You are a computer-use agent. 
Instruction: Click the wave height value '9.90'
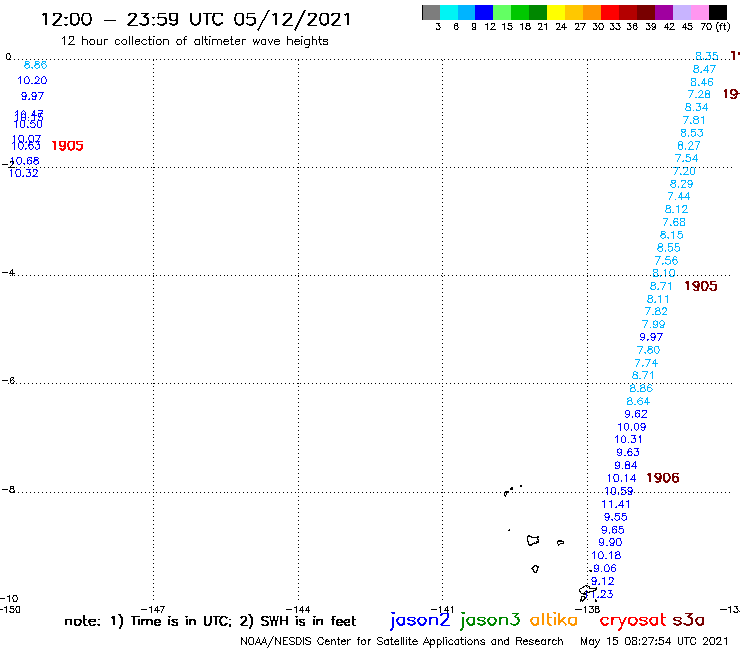click(610, 542)
